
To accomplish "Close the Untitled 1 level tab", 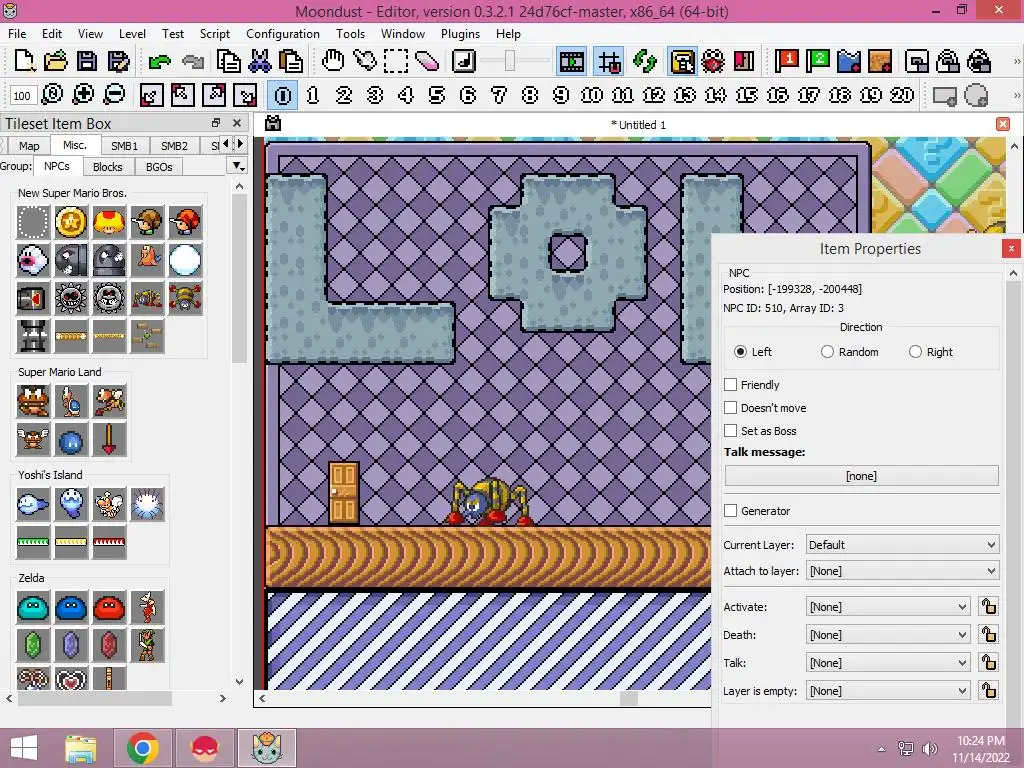I will [x=1003, y=124].
